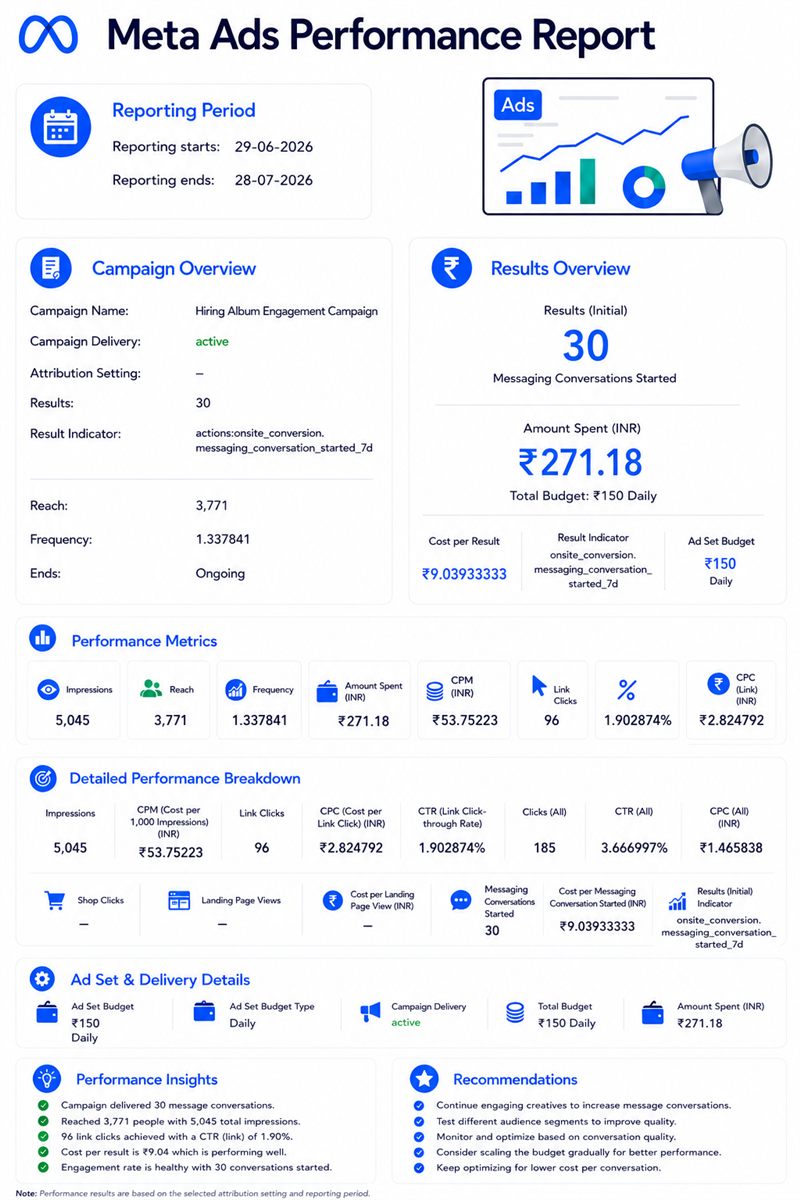This screenshot has width=800, height=1200.
Task: Click the reporting start date '29-06-2026'
Action: coord(274,147)
